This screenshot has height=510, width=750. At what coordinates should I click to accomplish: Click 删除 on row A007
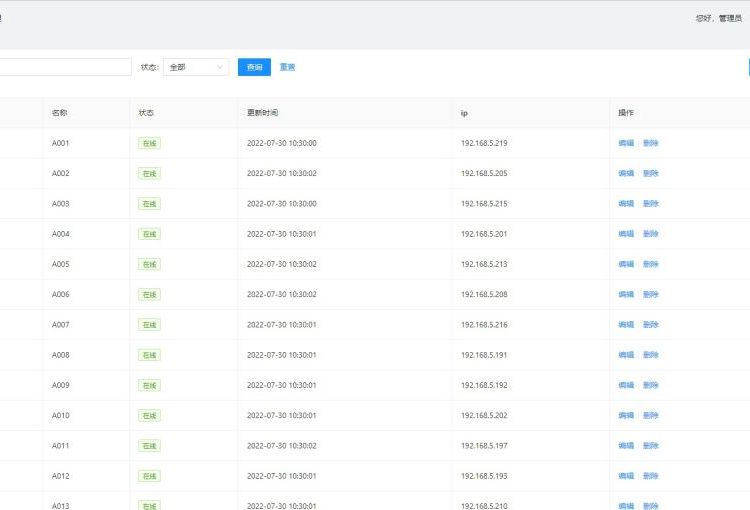pos(651,324)
